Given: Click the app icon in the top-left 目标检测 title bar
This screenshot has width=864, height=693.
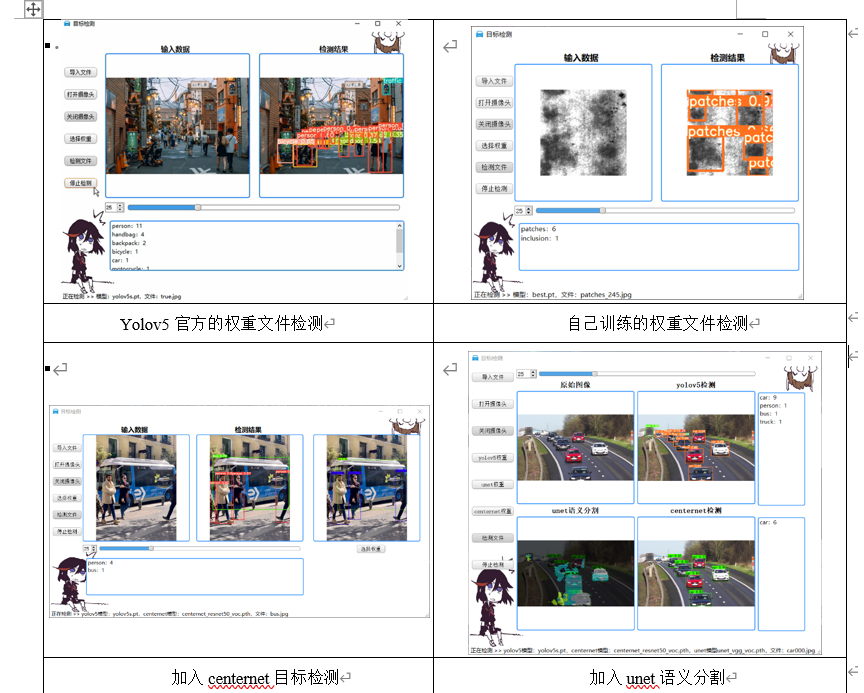Looking at the screenshot, I should pos(67,22).
